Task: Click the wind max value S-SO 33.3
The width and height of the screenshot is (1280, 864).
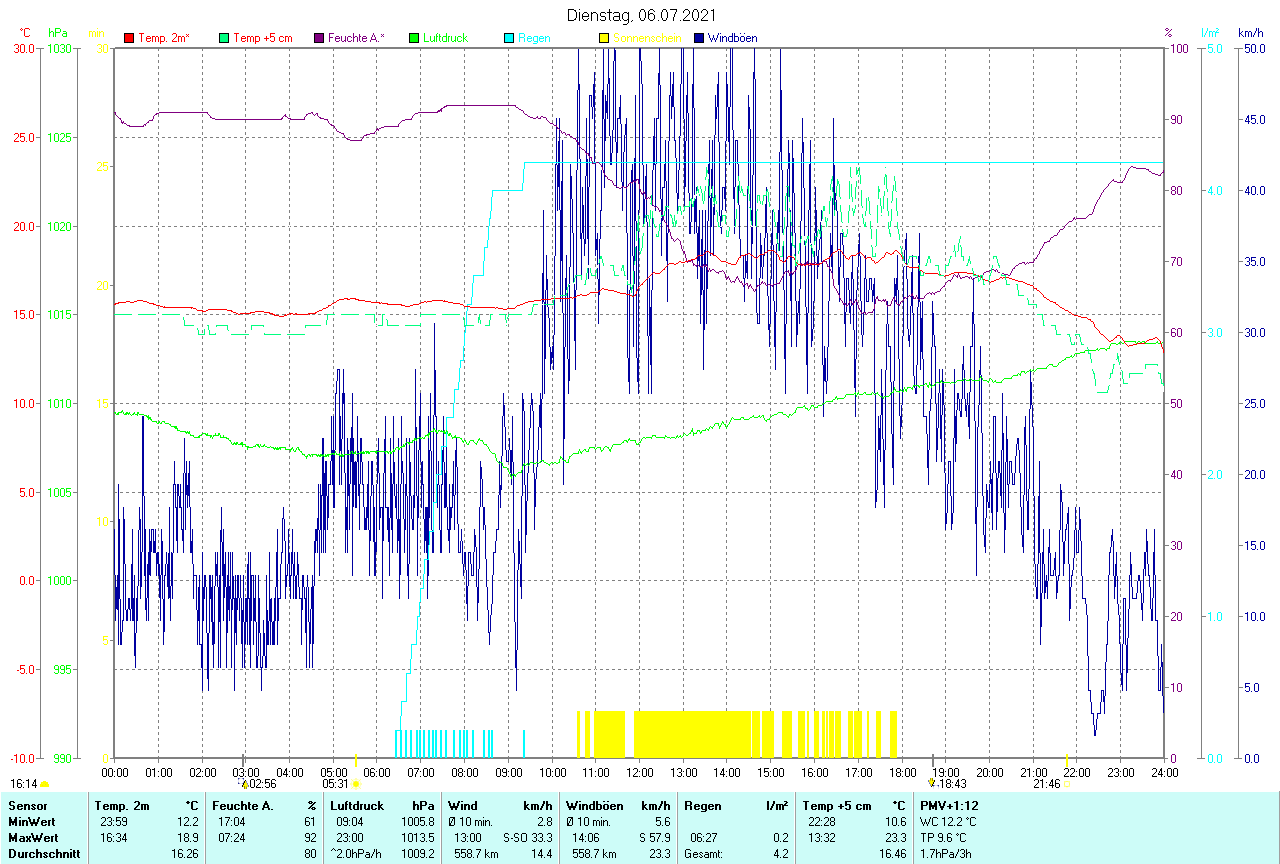Action: 527,838
